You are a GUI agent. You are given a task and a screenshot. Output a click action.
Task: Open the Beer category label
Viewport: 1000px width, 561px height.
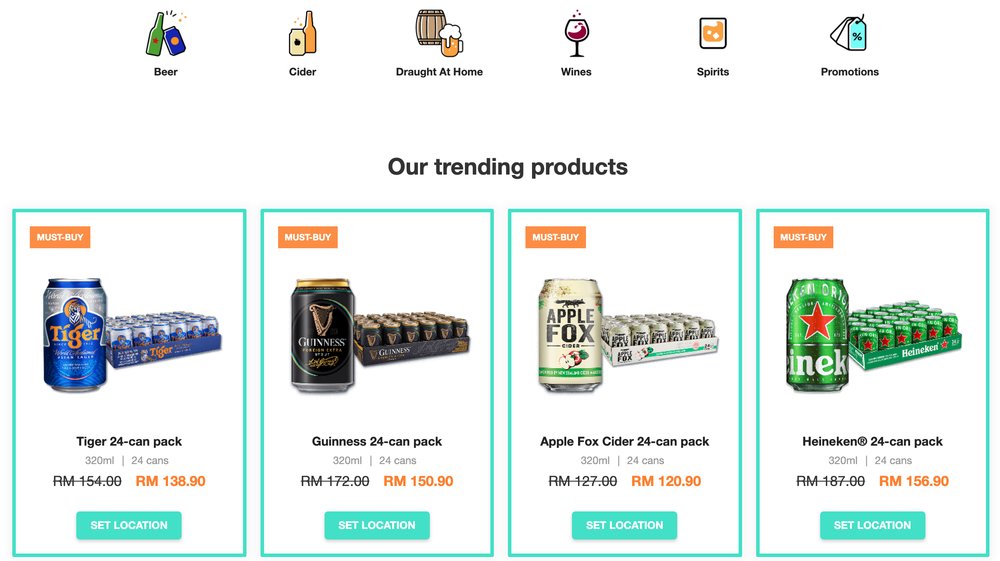[166, 72]
